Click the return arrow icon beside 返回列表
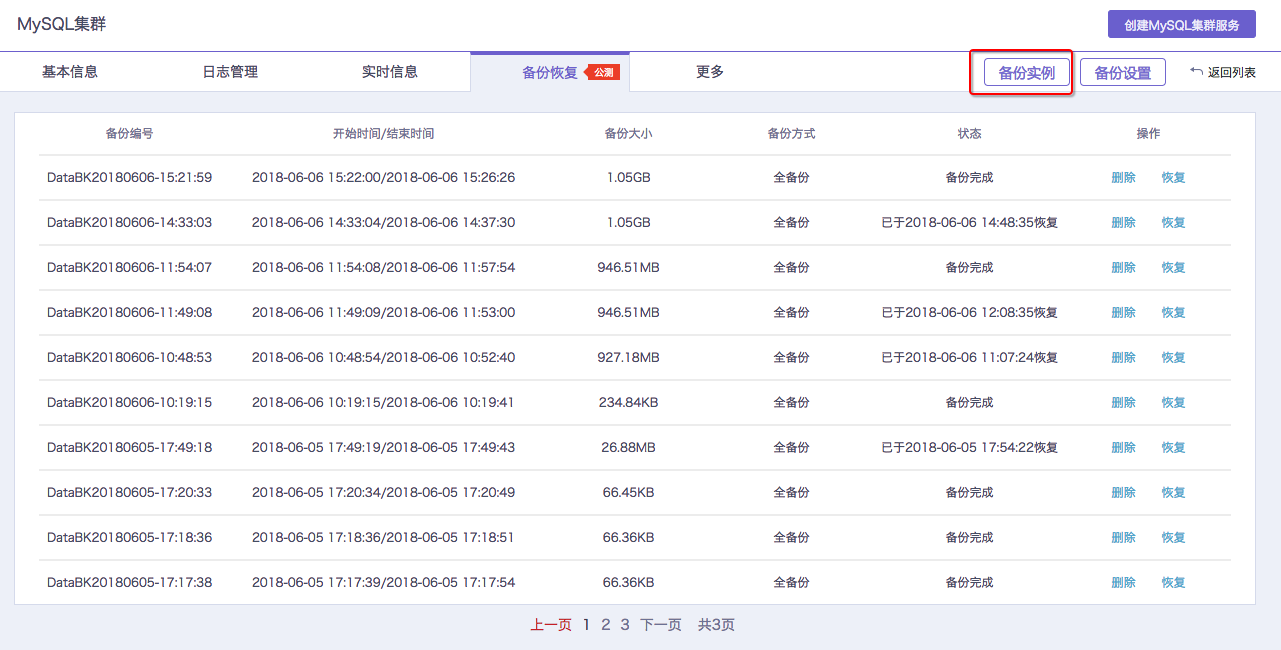This screenshot has height=650, width=1281. [x=1196, y=71]
